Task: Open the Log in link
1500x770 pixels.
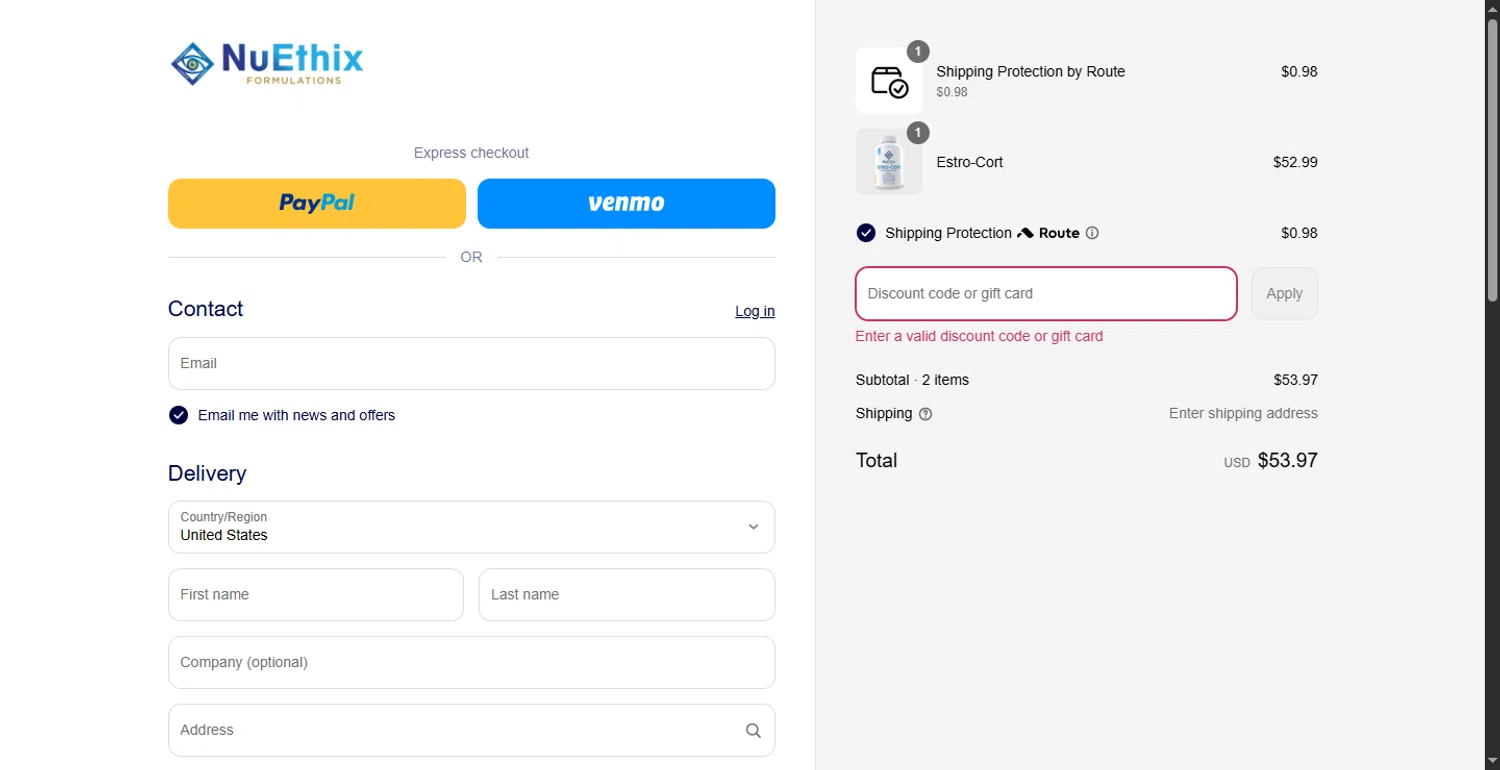Action: click(x=755, y=311)
